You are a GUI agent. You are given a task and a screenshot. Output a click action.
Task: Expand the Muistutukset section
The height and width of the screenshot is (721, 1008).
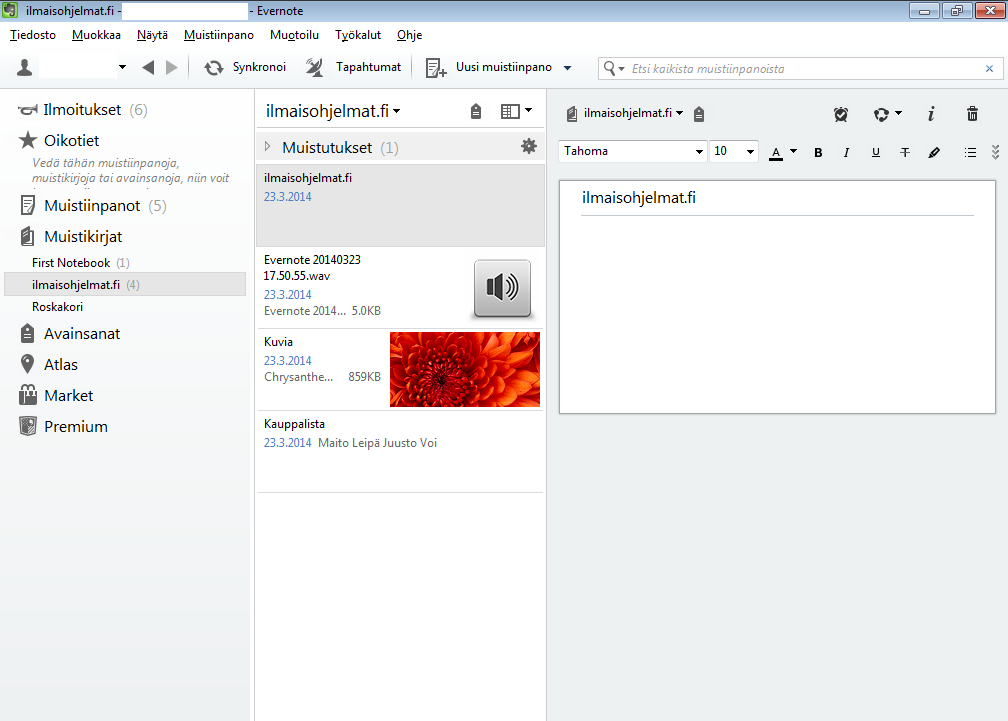click(267, 147)
